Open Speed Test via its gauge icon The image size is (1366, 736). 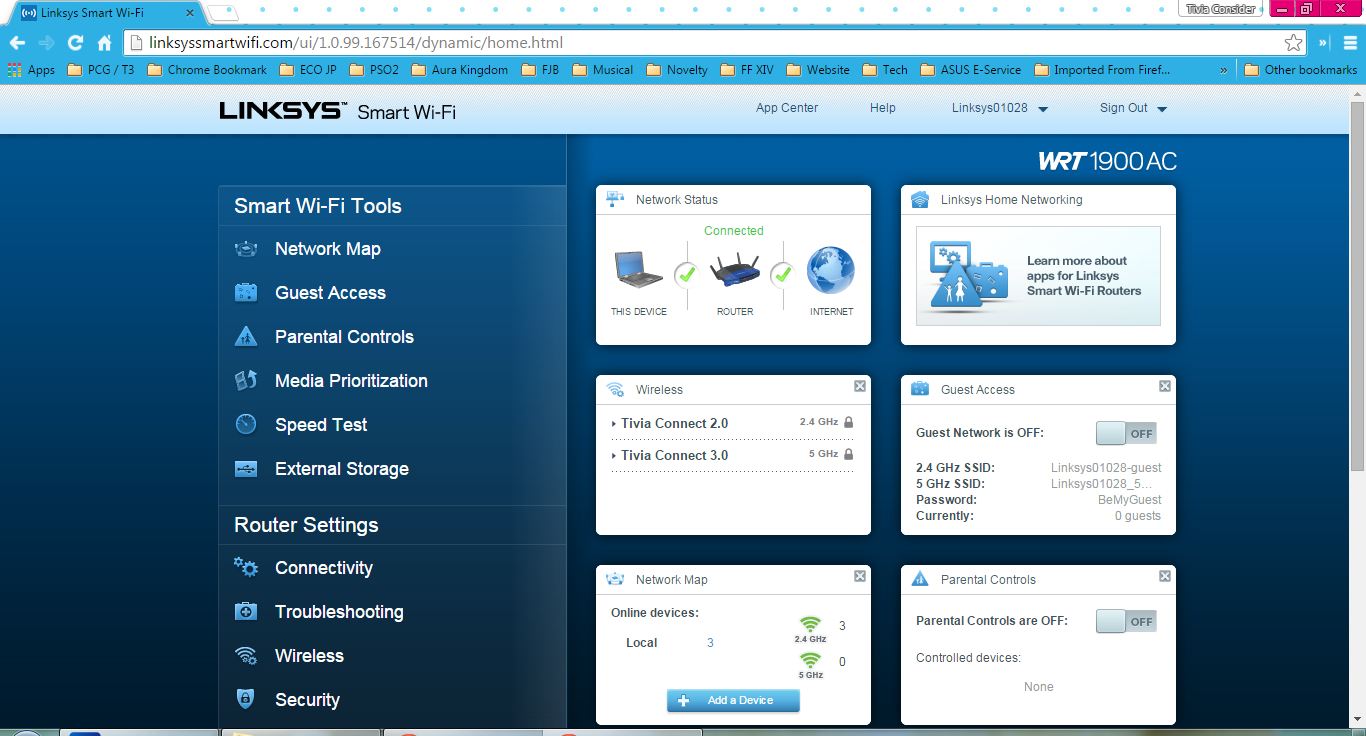tap(246, 425)
